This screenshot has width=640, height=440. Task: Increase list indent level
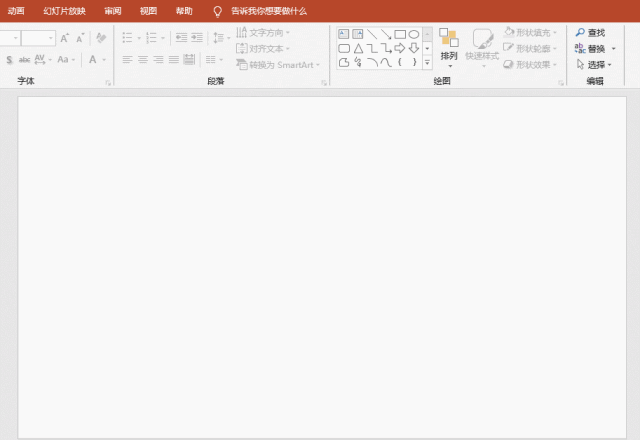tap(197, 38)
